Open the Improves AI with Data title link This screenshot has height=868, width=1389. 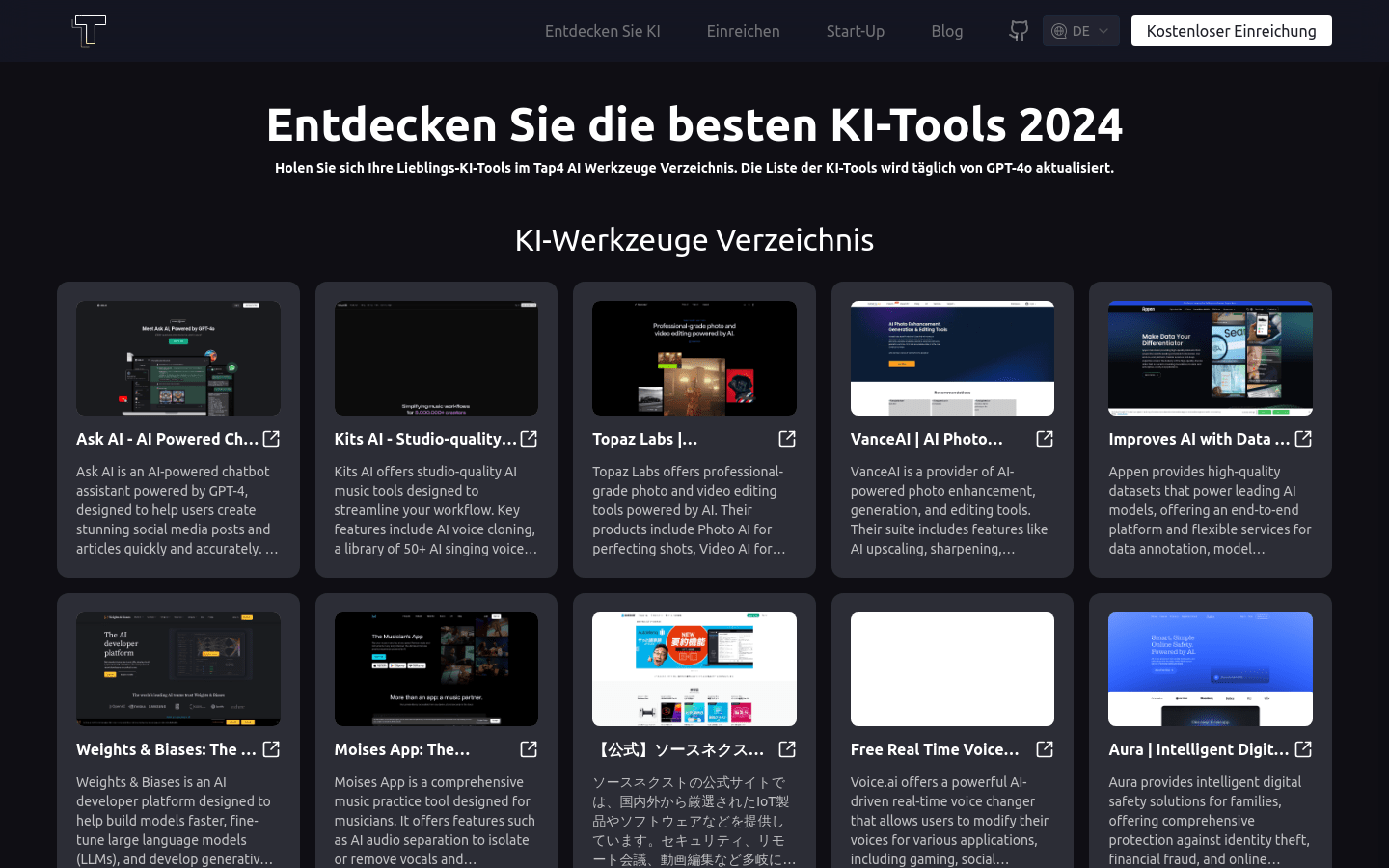[1199, 439]
